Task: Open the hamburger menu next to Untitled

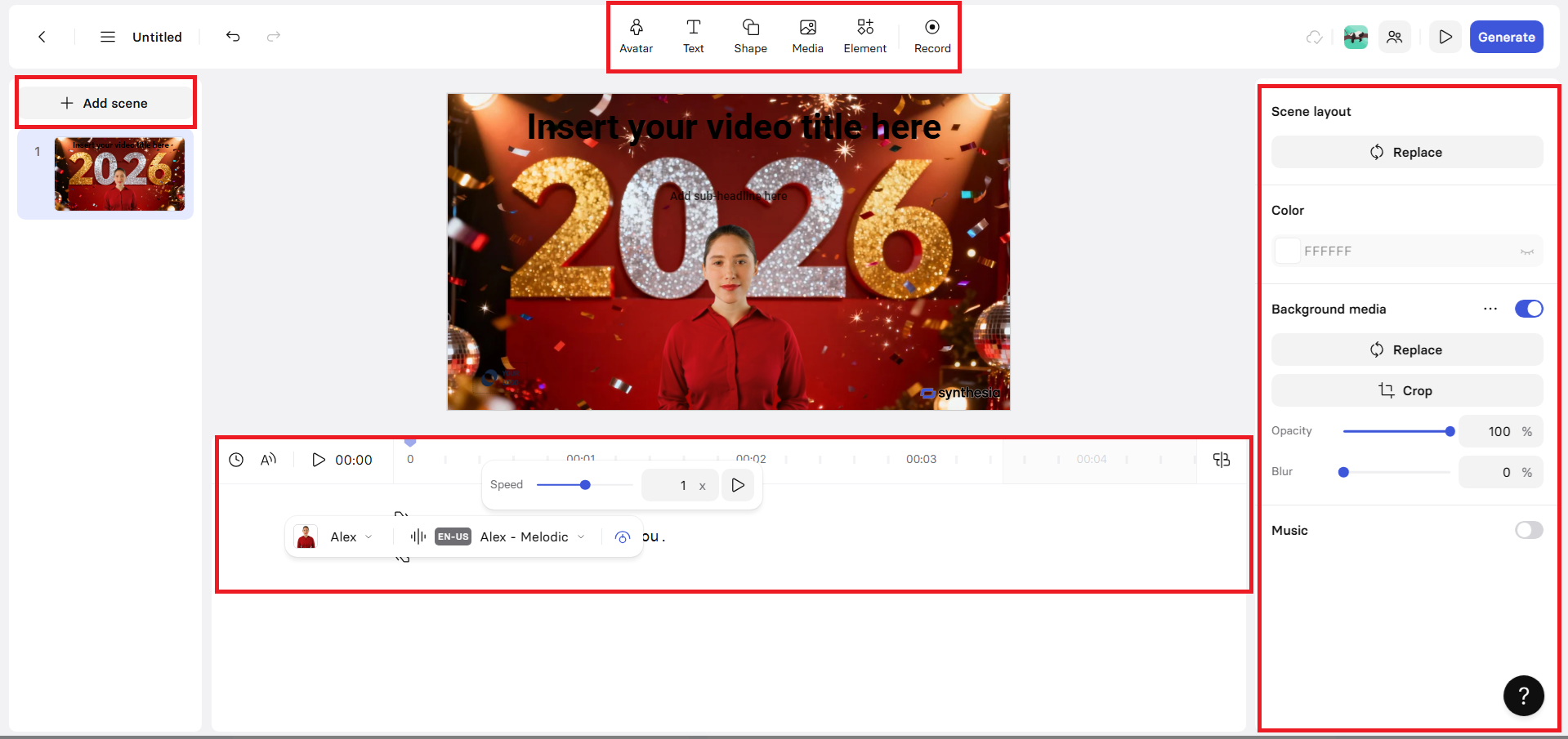Action: pyautogui.click(x=107, y=36)
